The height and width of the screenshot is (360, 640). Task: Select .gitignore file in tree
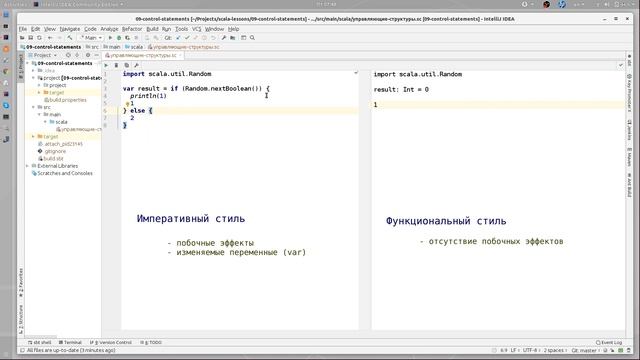pyautogui.click(x=52, y=151)
